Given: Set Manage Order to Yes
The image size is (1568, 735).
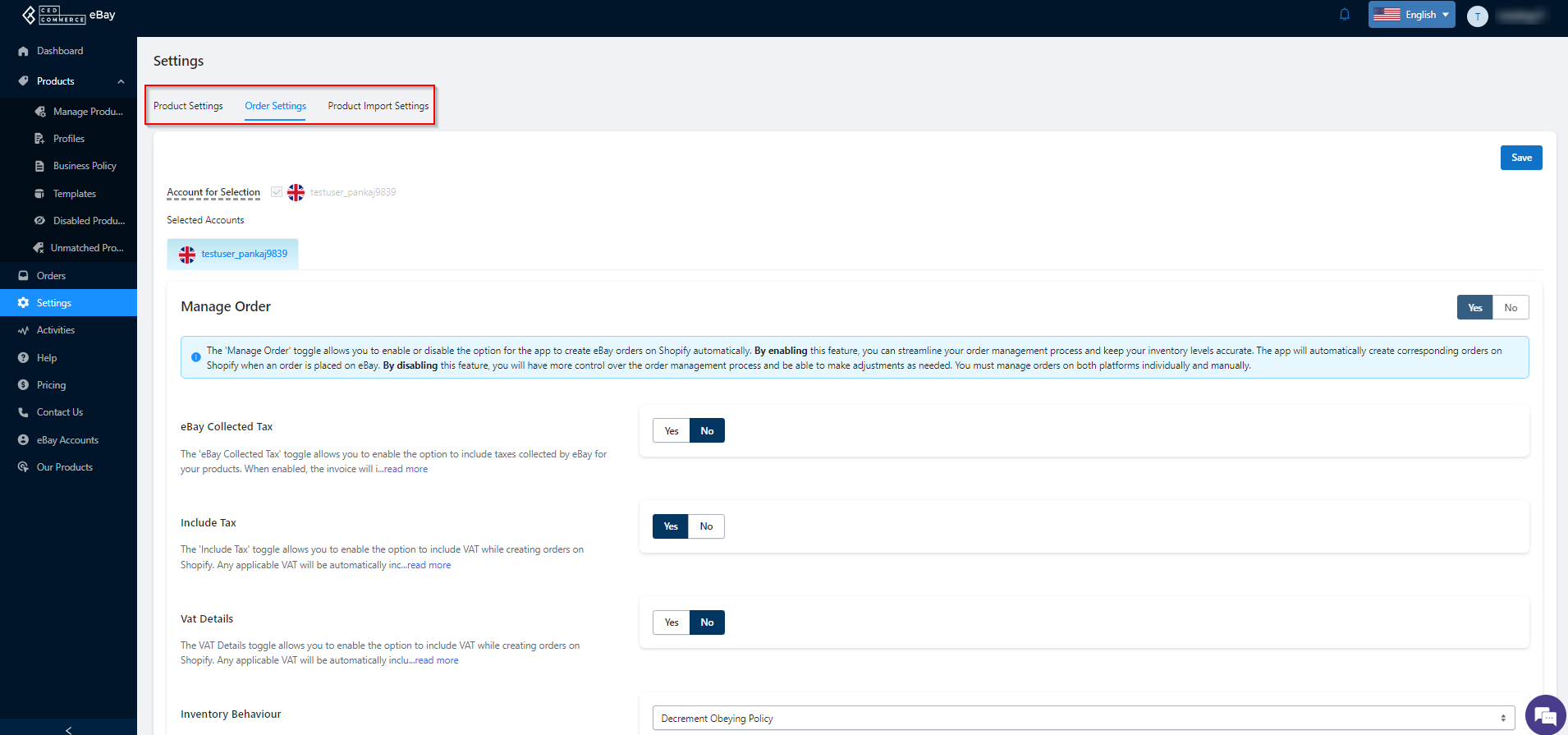Looking at the screenshot, I should point(1475,308).
